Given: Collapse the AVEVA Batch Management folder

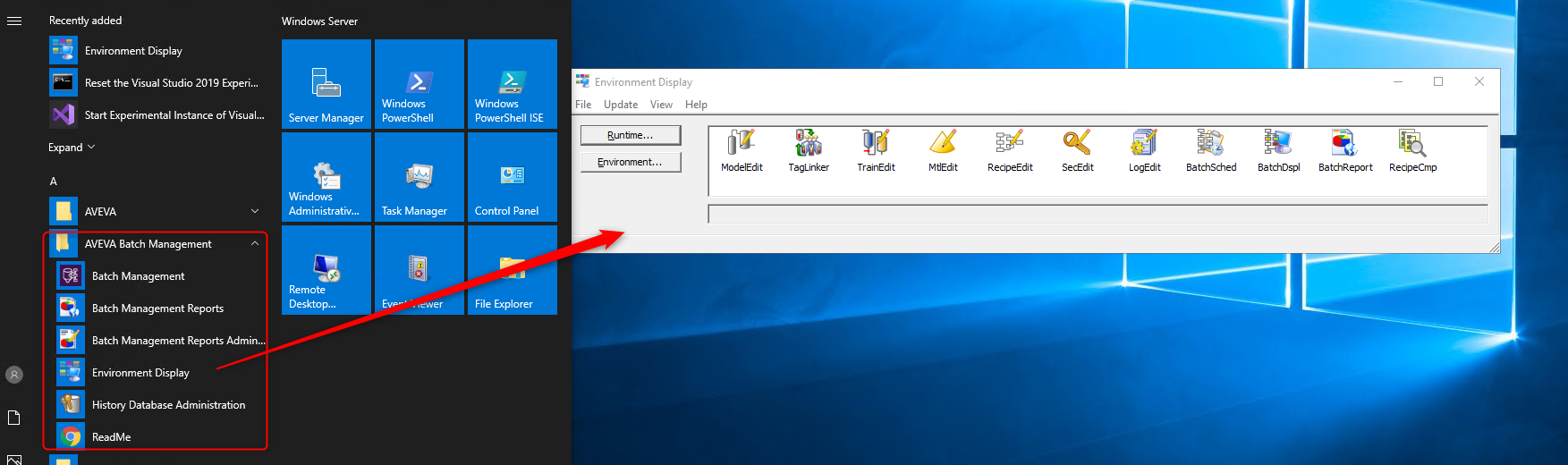Looking at the screenshot, I should point(157,244).
